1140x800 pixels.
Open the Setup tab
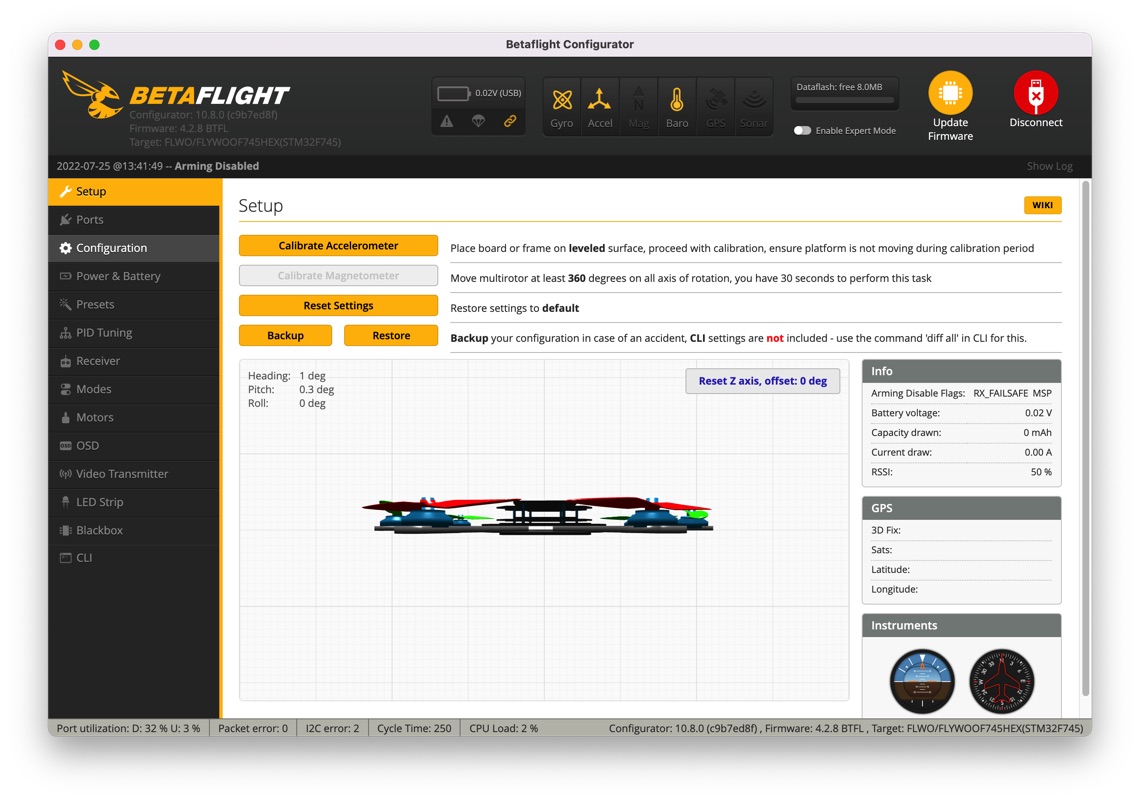tap(134, 191)
